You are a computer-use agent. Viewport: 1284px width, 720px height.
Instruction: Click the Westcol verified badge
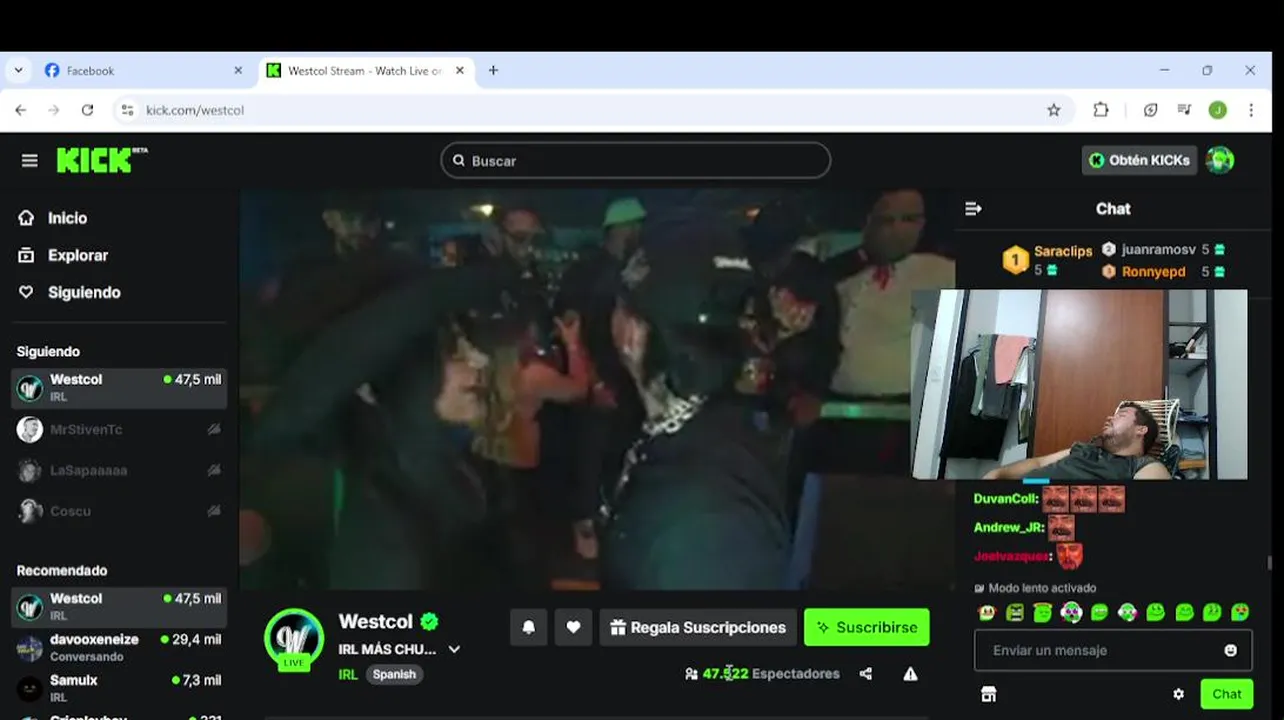pos(429,621)
